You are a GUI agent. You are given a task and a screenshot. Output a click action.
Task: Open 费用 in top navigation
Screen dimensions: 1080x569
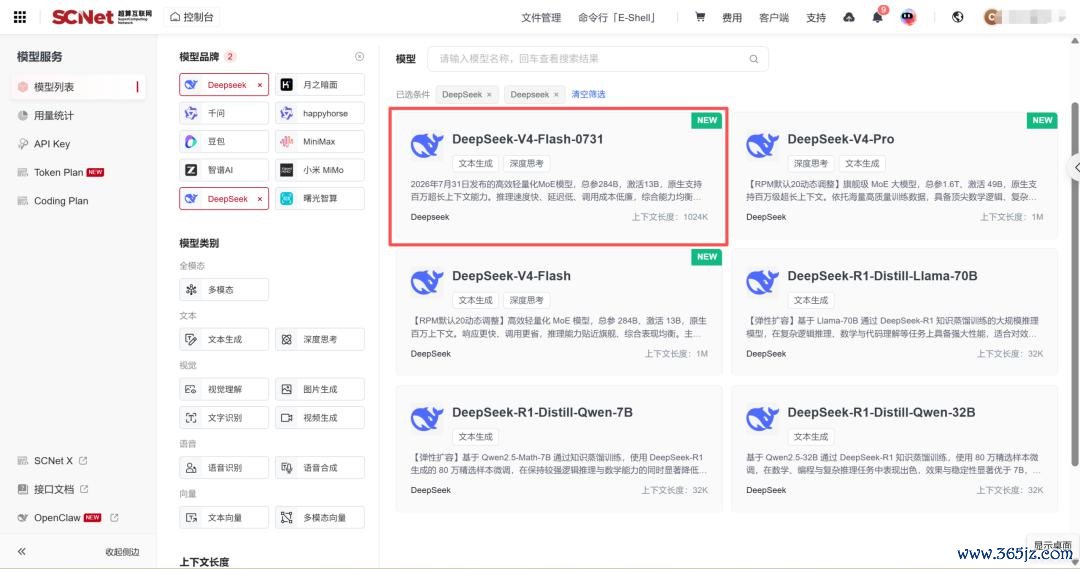click(731, 18)
